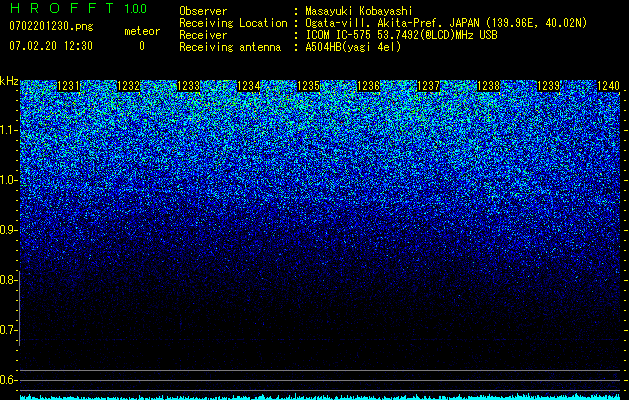Click the Receiving Location value text

coord(446,23)
